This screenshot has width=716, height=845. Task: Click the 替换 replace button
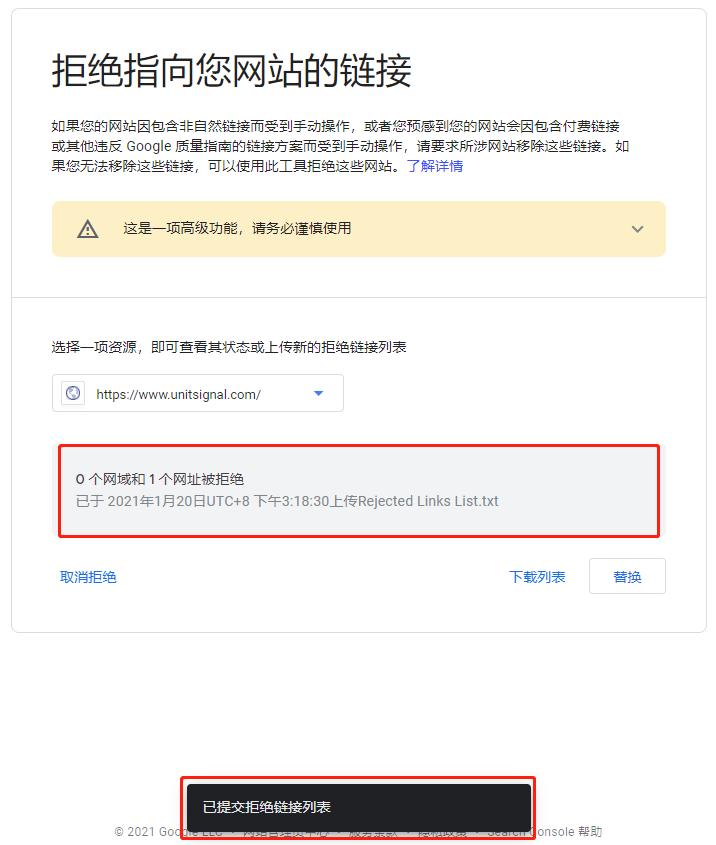(x=627, y=576)
